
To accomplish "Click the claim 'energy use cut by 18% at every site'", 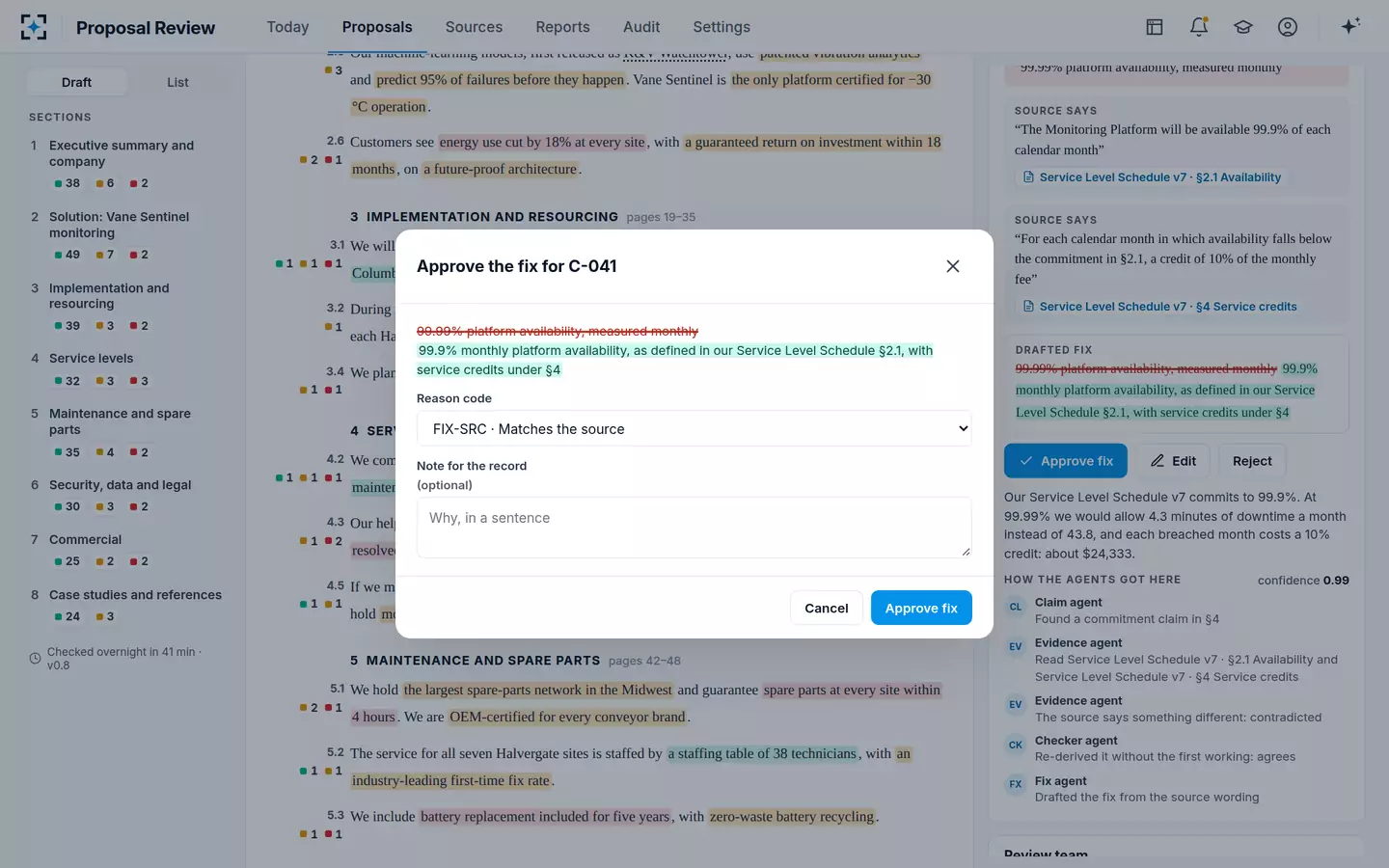I will pos(542,143).
